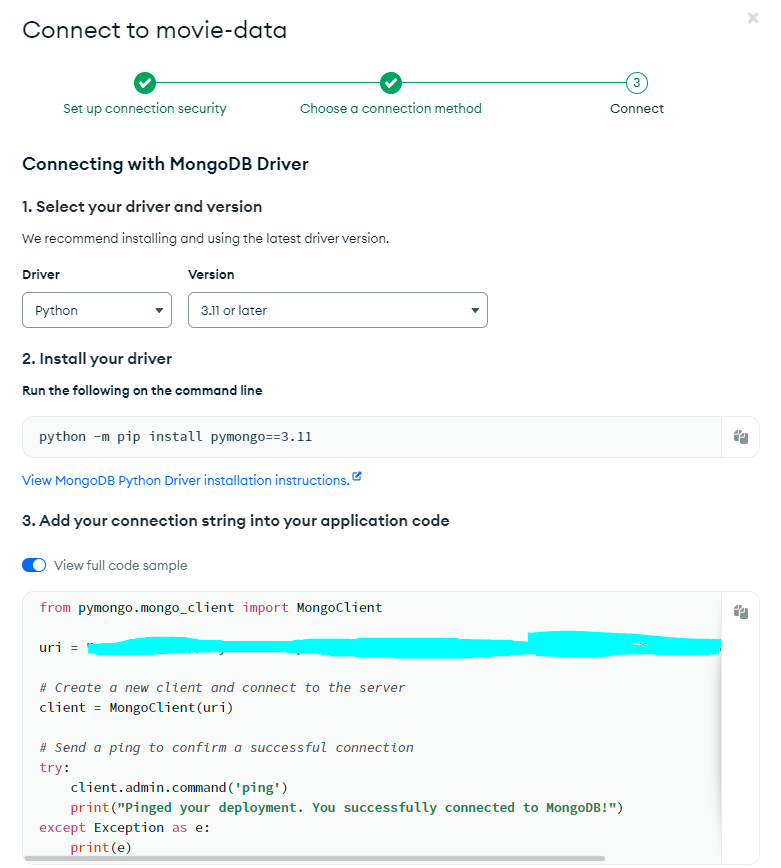Screen dimensions: 781x868
Task: Click 'Run the following on the command line' text
Action: click(x=142, y=390)
